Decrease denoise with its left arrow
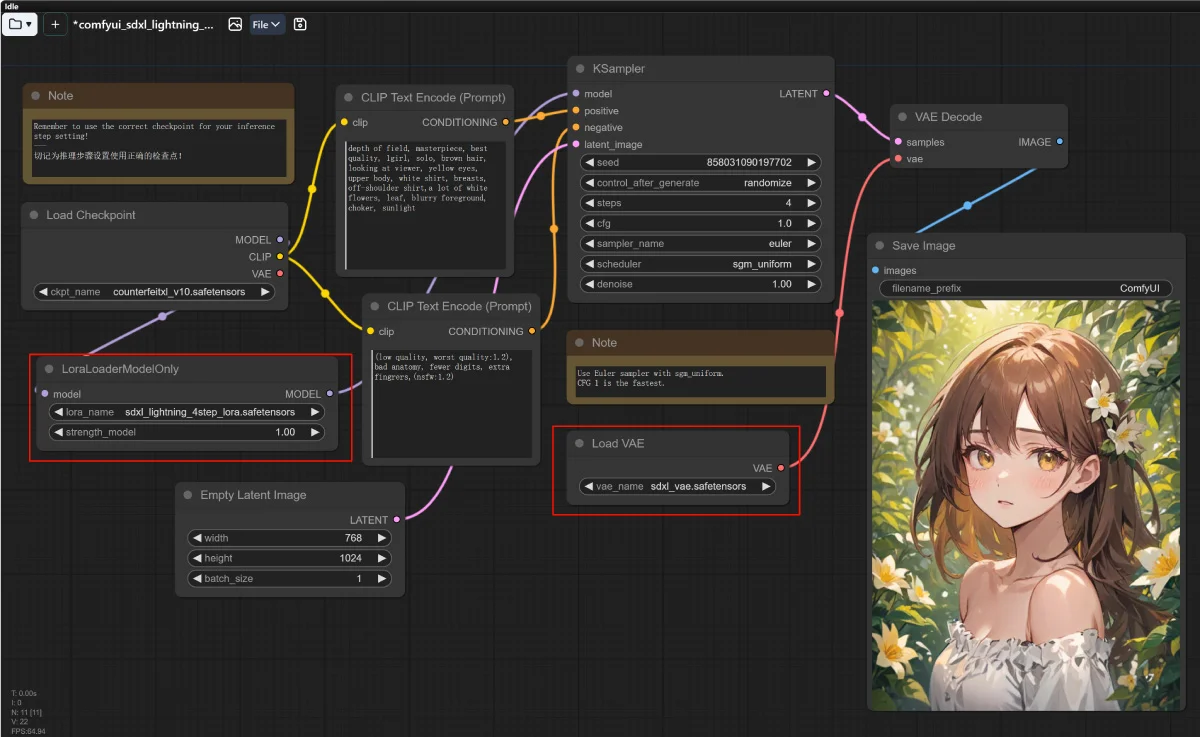1200x737 pixels. pos(589,284)
